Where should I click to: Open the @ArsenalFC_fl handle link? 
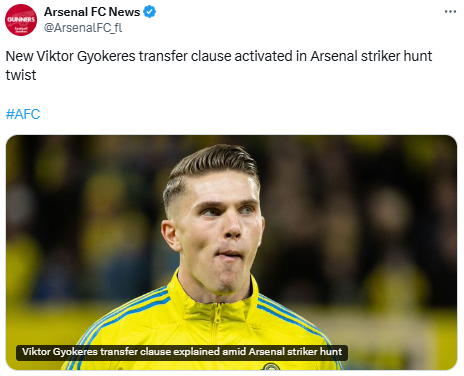(83, 28)
